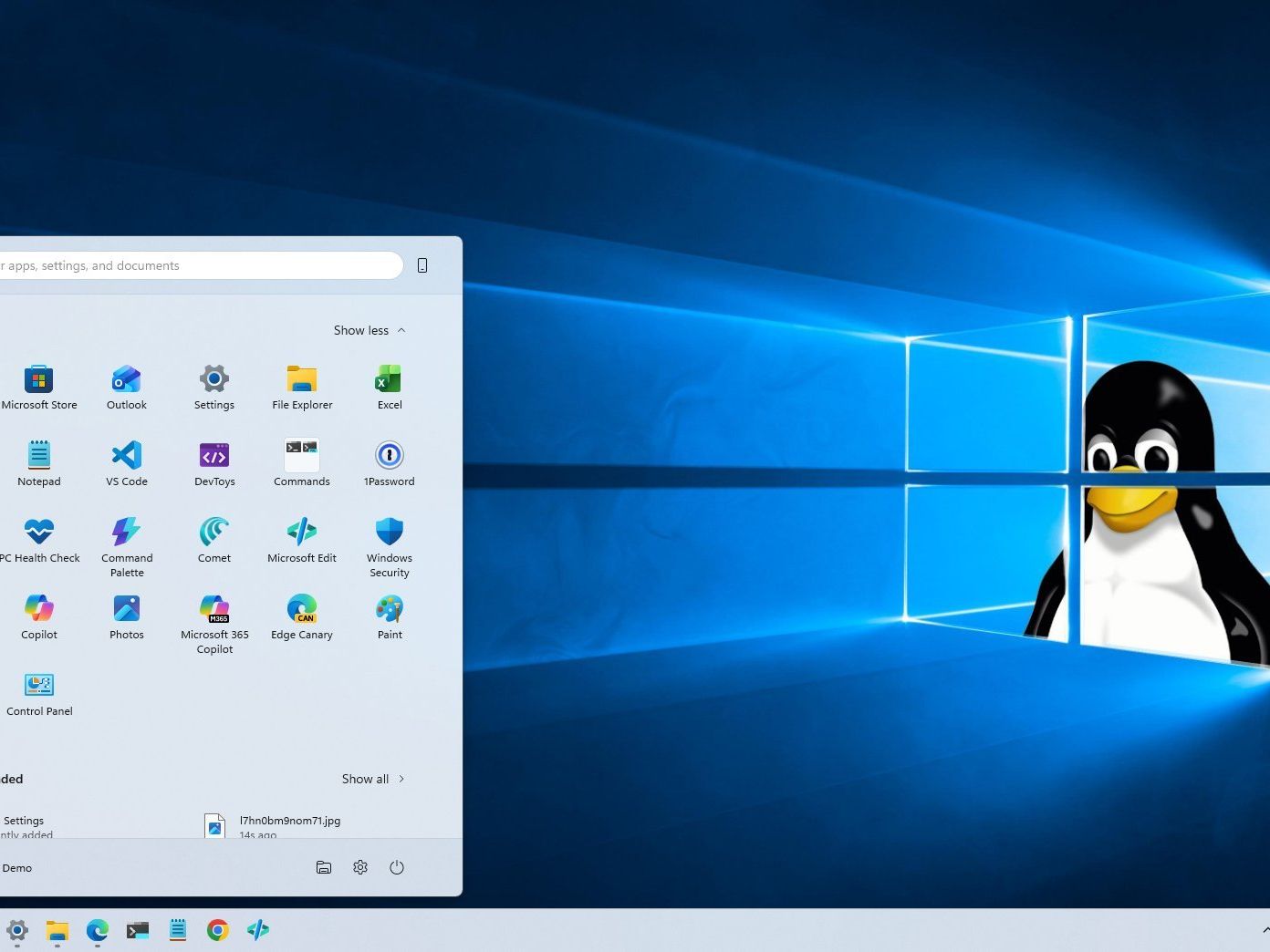The width and height of the screenshot is (1270, 952).
Task: Launch the 1Password app
Action: pyautogui.click(x=390, y=456)
